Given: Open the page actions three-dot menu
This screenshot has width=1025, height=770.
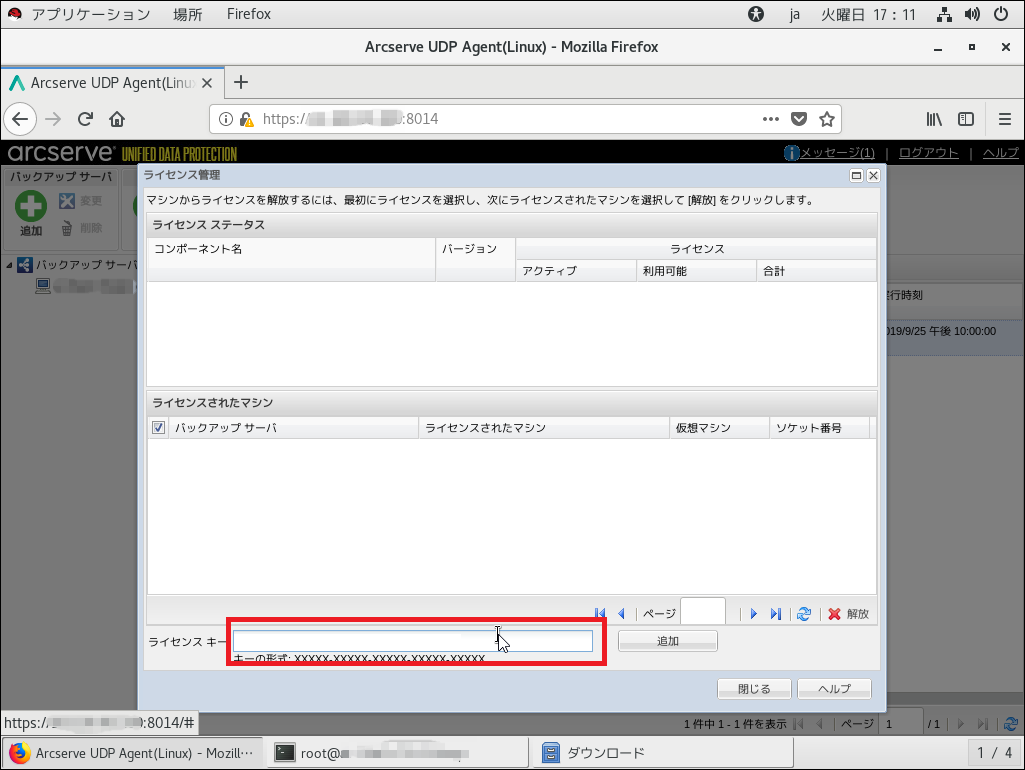Looking at the screenshot, I should 771,119.
